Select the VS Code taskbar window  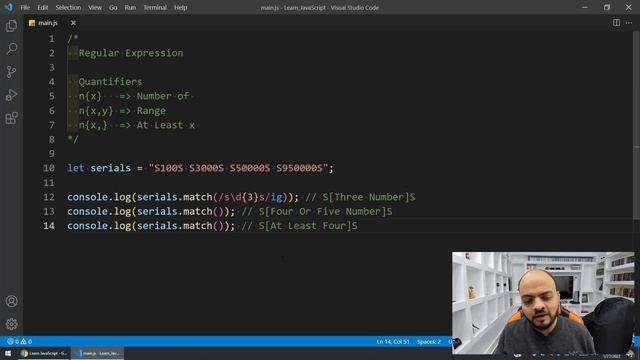(x=98, y=353)
